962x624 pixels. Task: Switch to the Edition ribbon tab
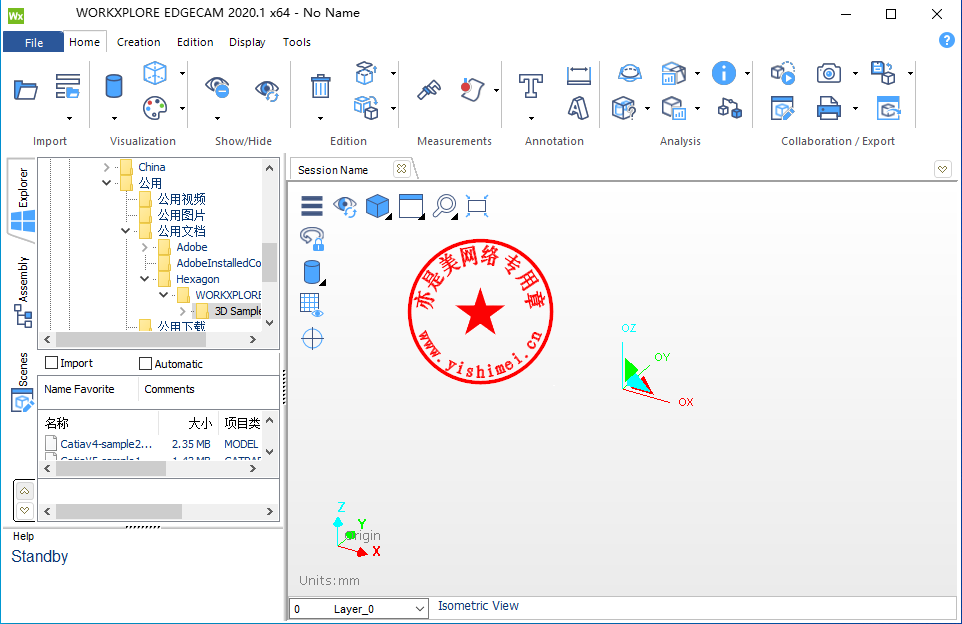coord(195,42)
